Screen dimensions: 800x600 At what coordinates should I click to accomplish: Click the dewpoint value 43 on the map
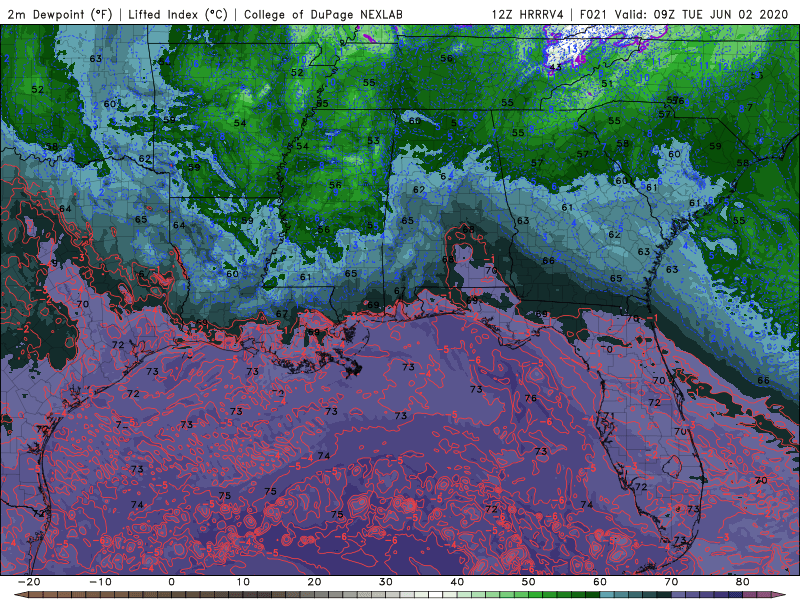[x=556, y=67]
